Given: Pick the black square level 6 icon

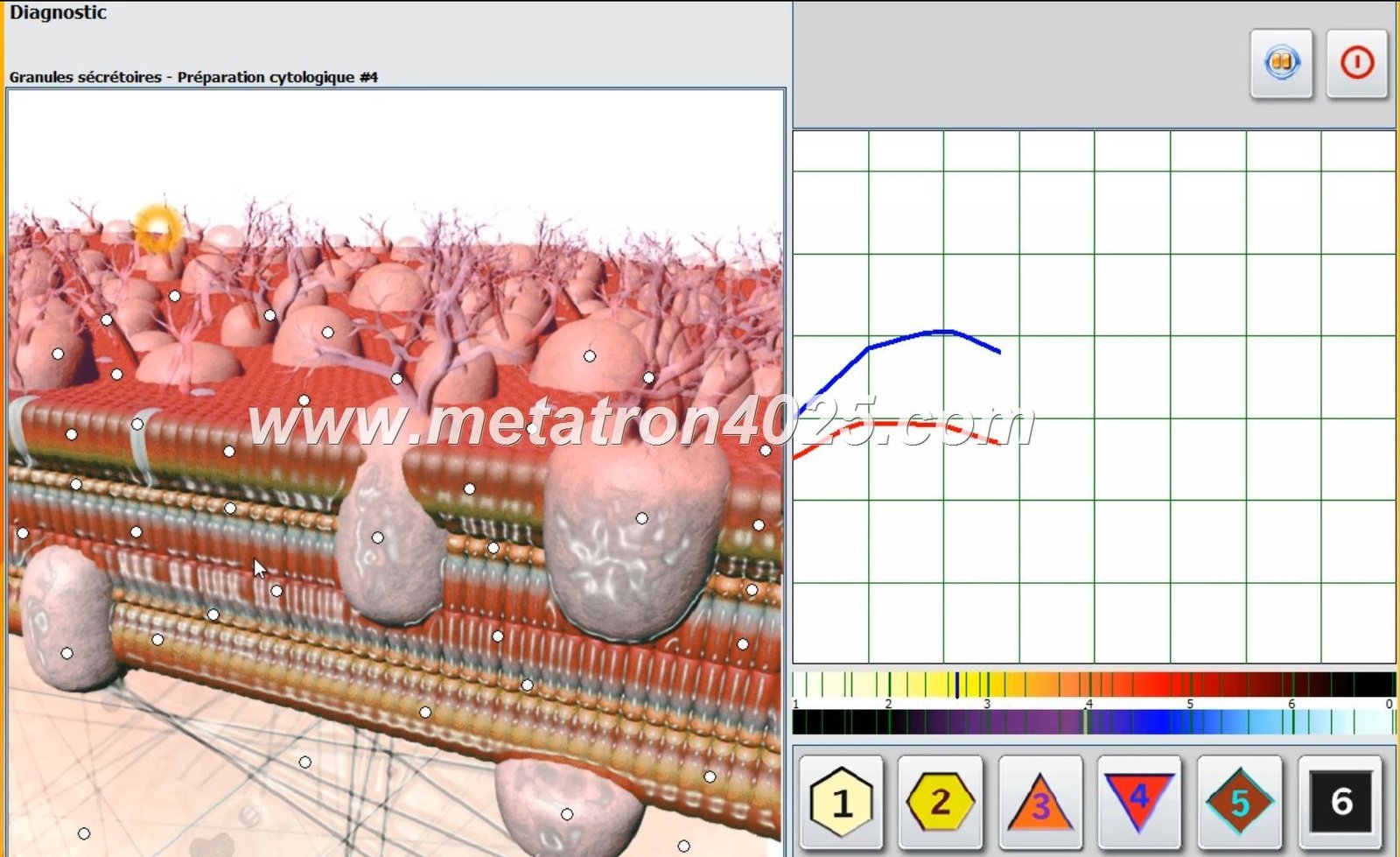Looking at the screenshot, I should pyautogui.click(x=1340, y=801).
